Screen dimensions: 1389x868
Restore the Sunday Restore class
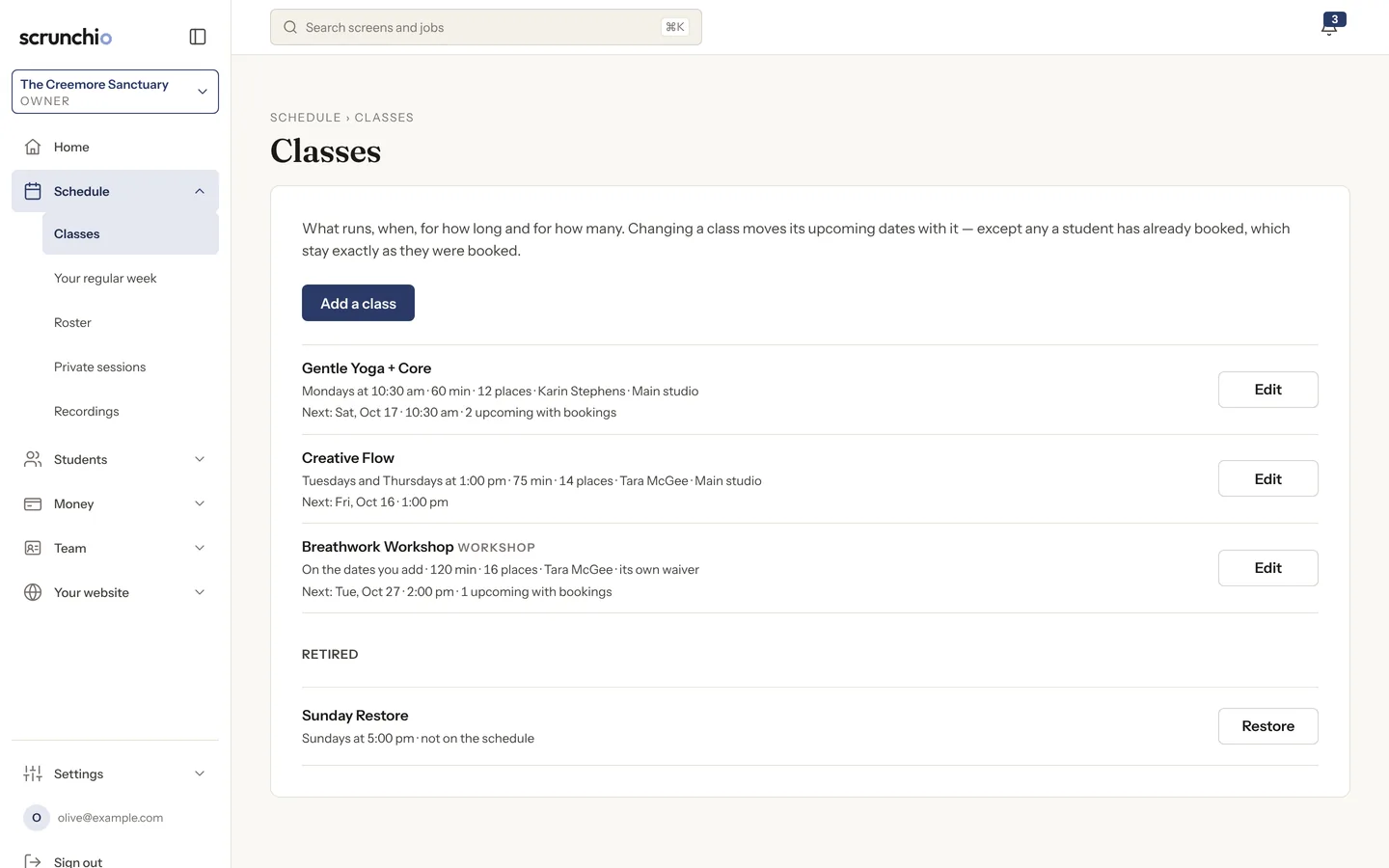click(x=1267, y=726)
